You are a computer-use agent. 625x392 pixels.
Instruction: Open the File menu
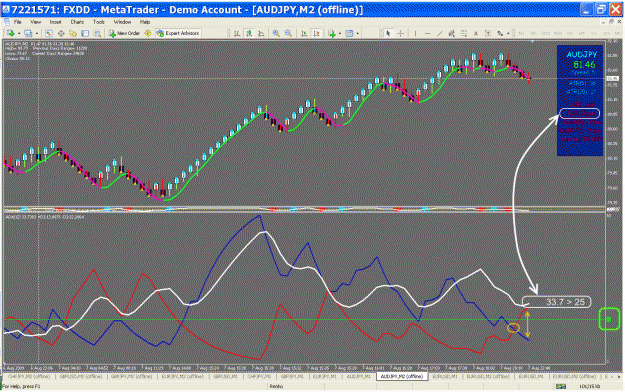(17, 22)
